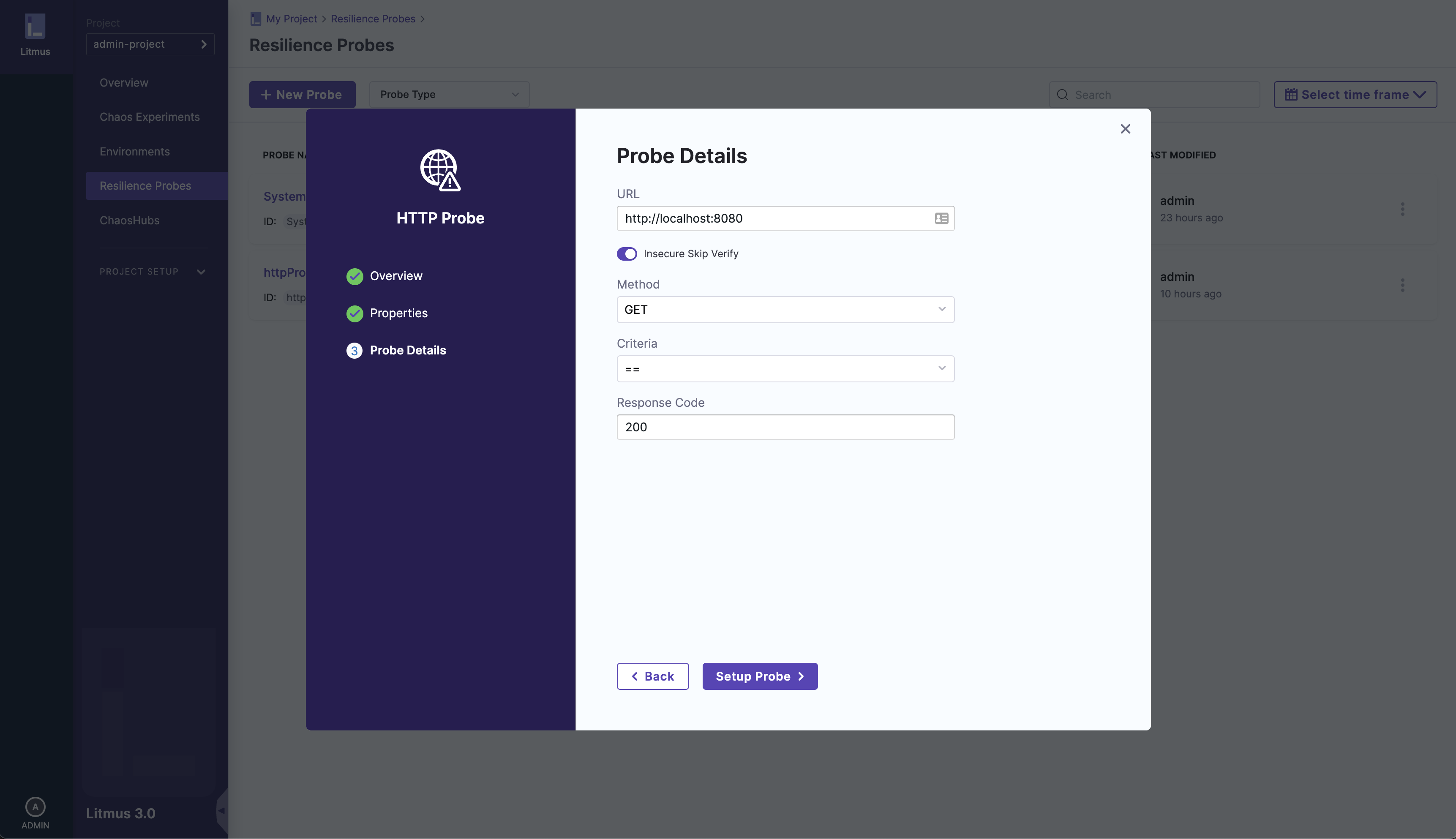Close the Probe Details dialog
The image size is (1456, 839).
[x=1125, y=129]
